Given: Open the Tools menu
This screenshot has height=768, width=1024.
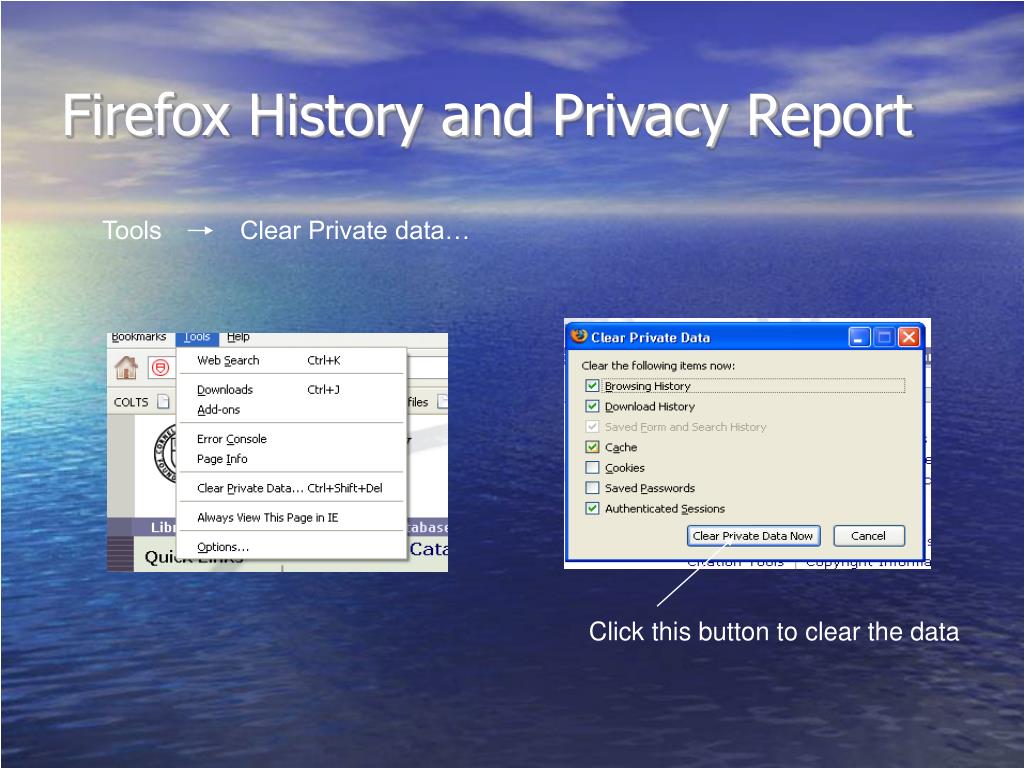Looking at the screenshot, I should click(197, 338).
